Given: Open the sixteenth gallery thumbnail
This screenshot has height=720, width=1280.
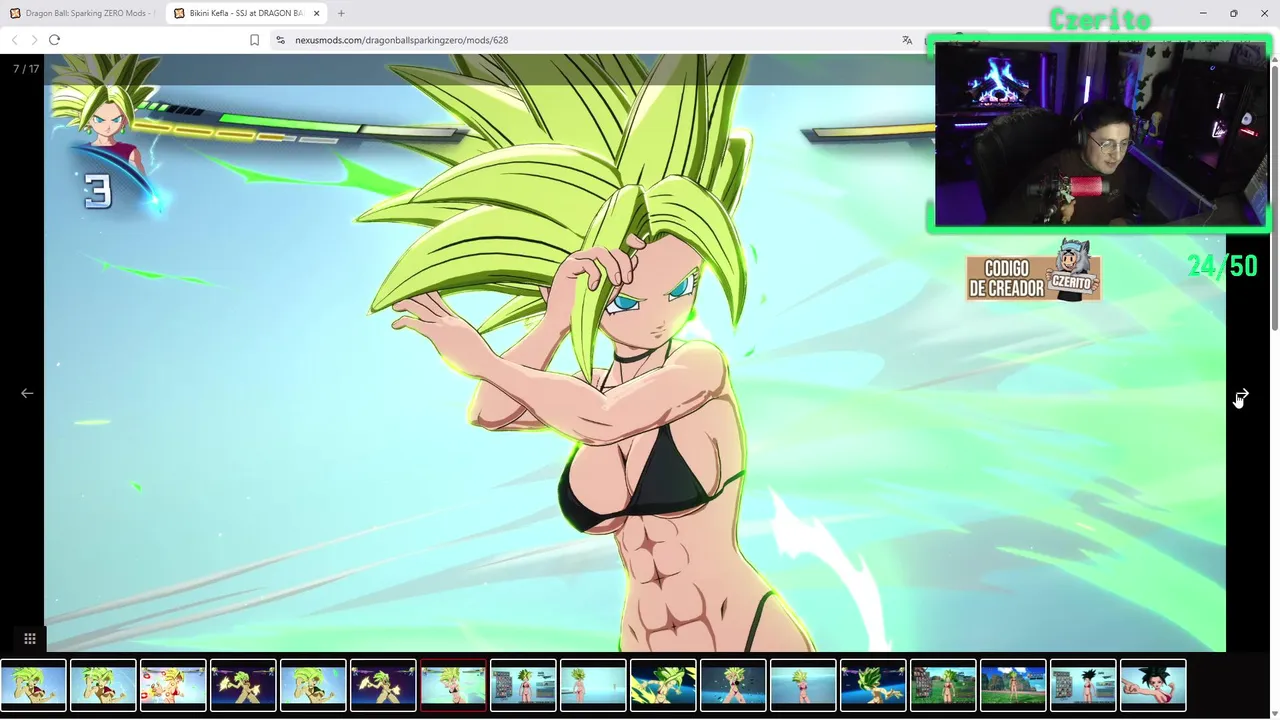Looking at the screenshot, I should pyautogui.click(x=1083, y=685).
